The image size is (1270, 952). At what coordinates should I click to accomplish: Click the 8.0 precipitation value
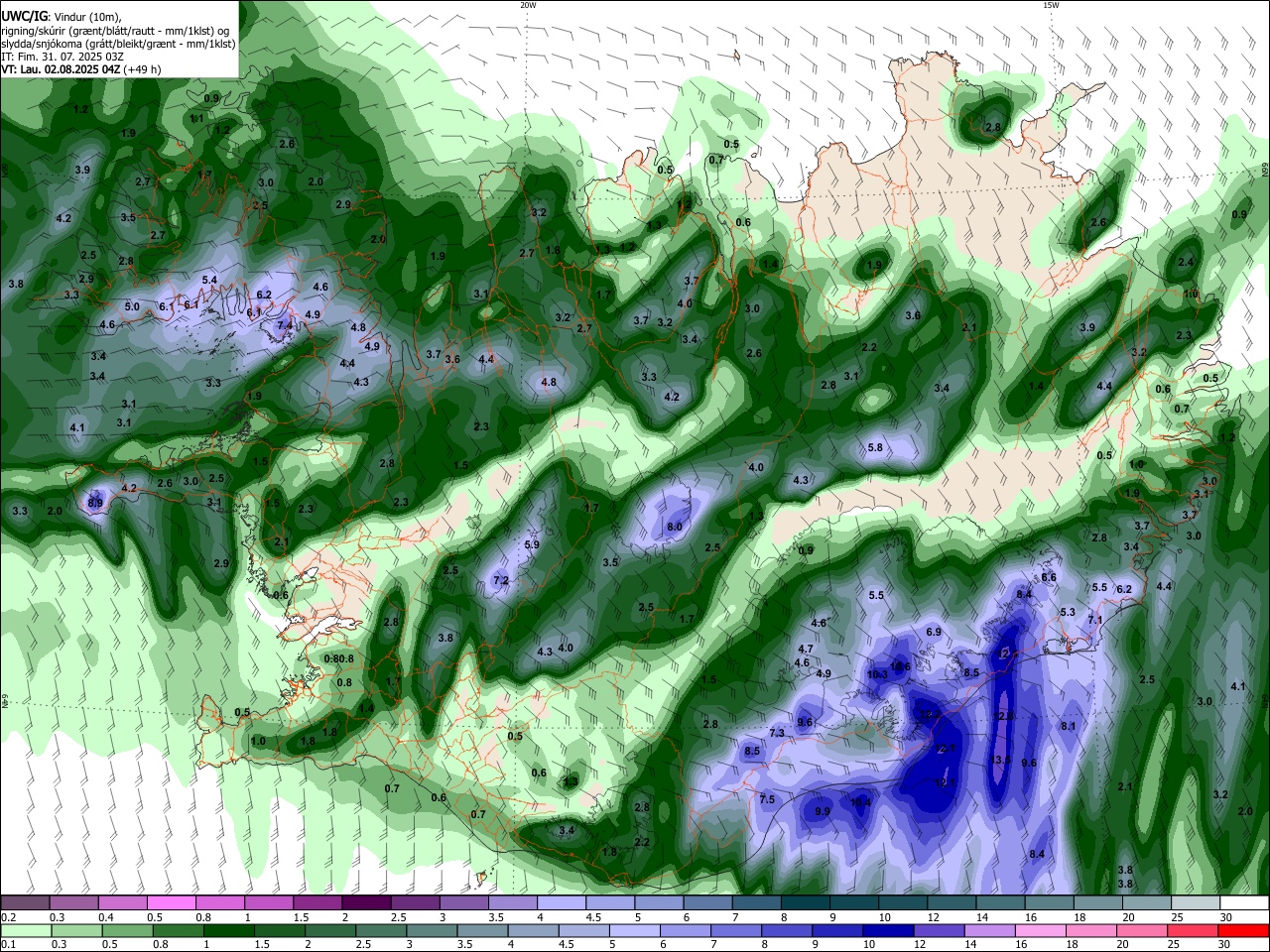coord(675,527)
